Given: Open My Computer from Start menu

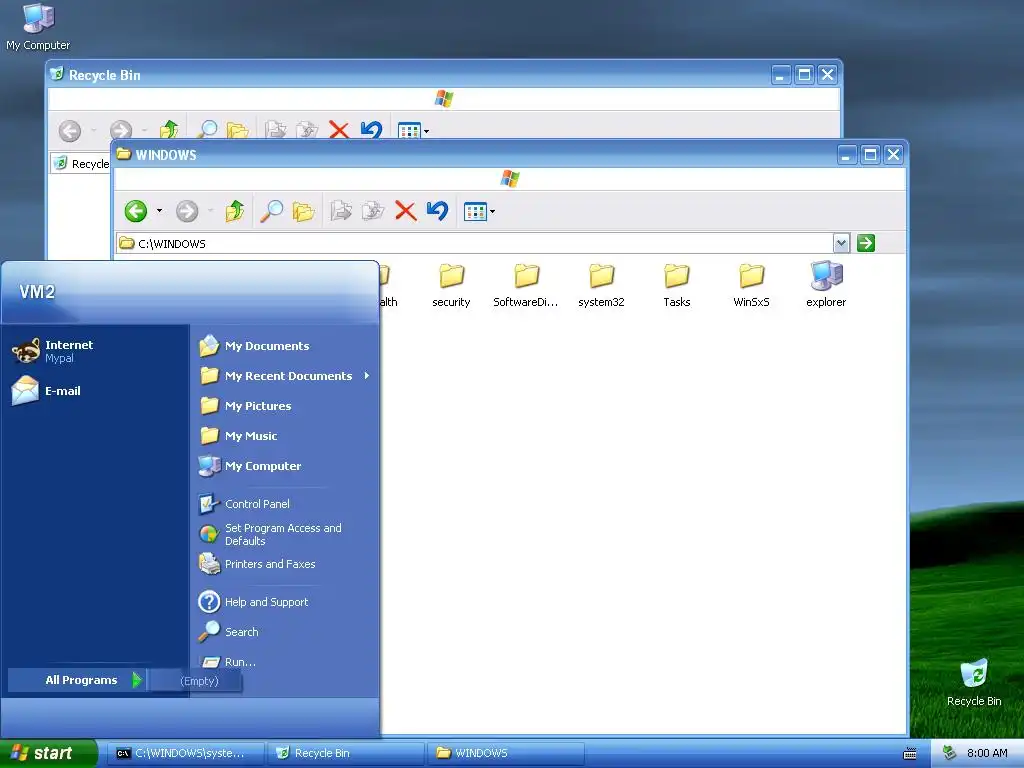Looking at the screenshot, I should 285,466.
